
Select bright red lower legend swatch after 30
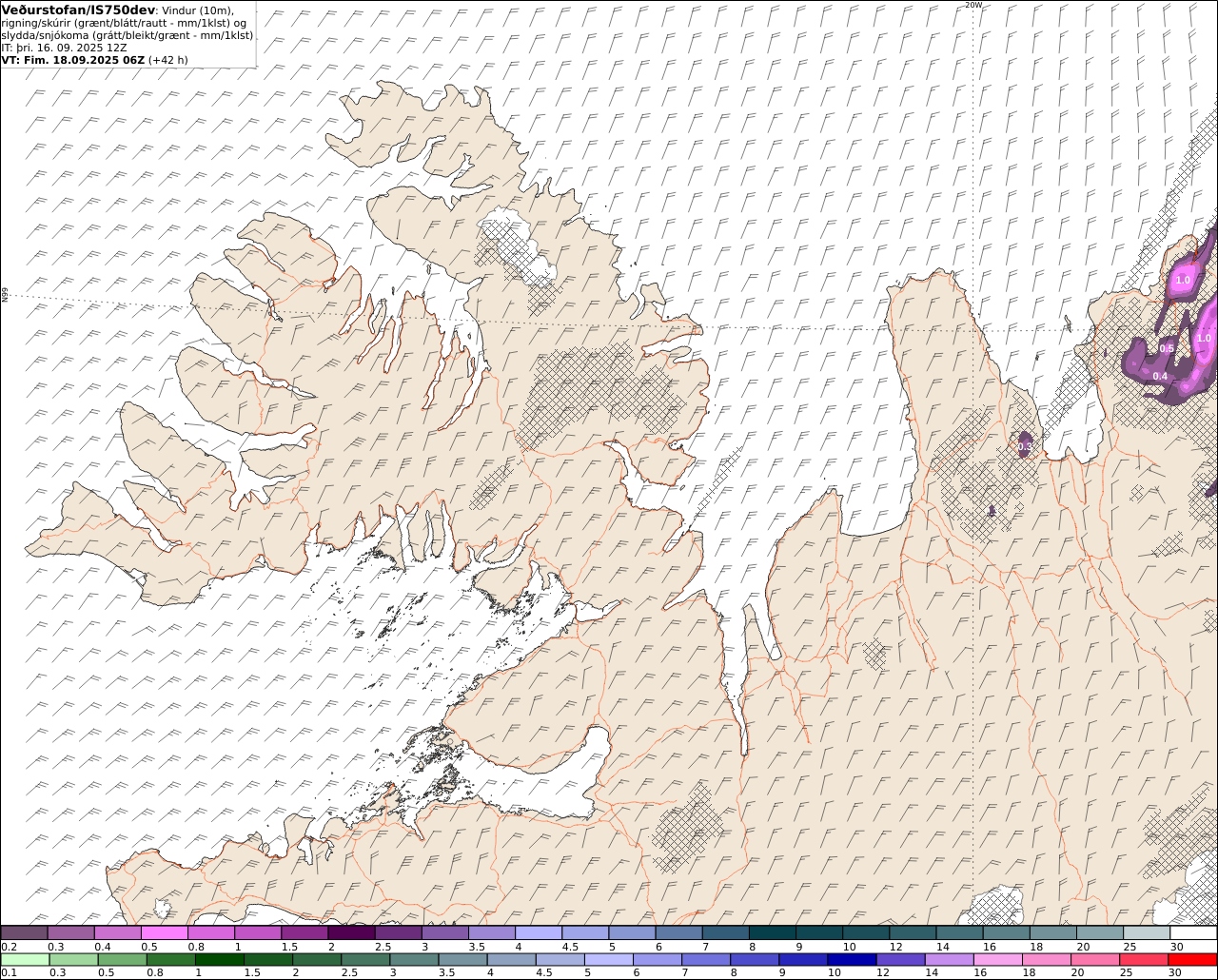pyautogui.click(x=1192, y=959)
